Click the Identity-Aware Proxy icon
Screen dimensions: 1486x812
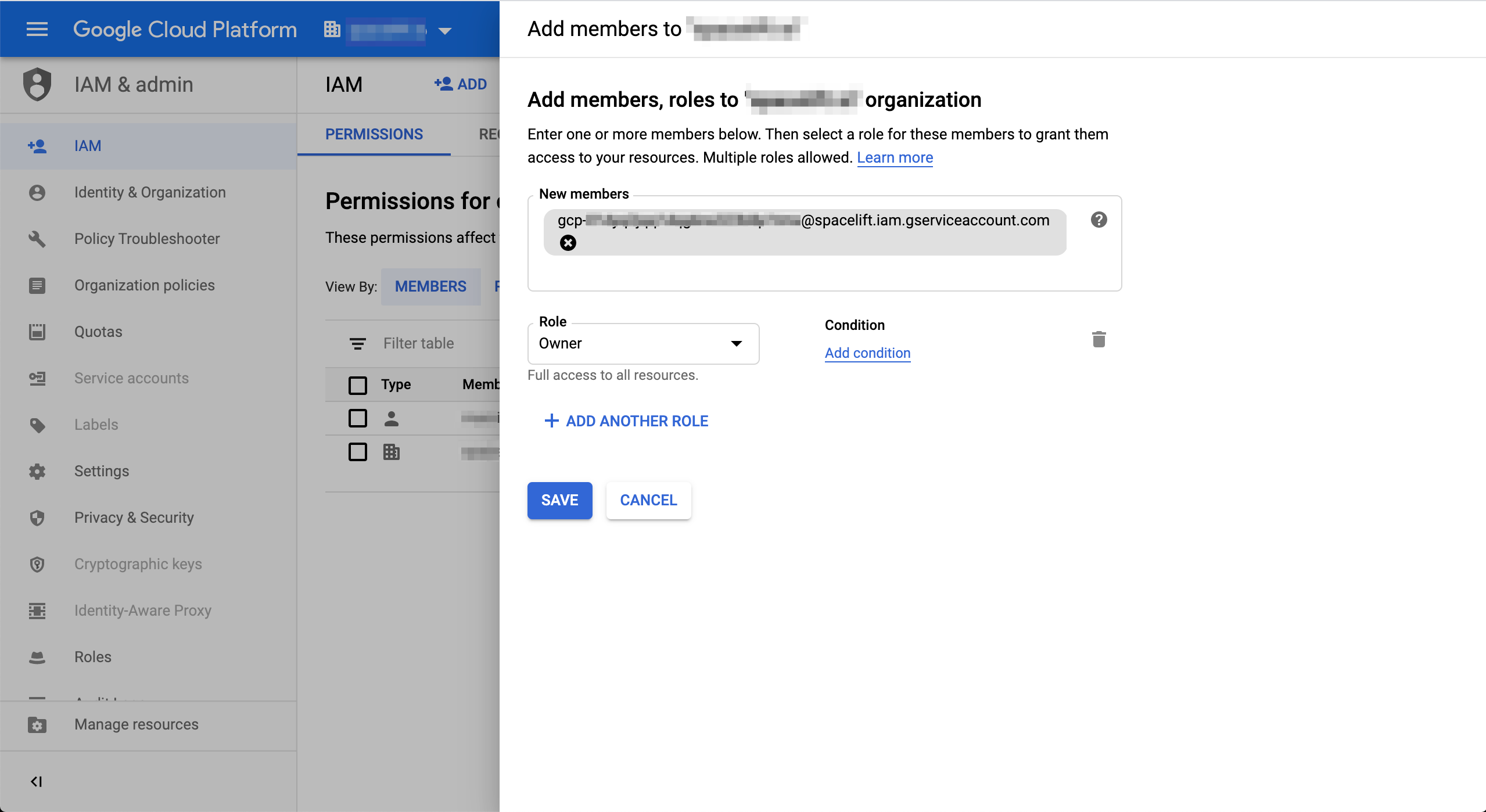point(37,610)
